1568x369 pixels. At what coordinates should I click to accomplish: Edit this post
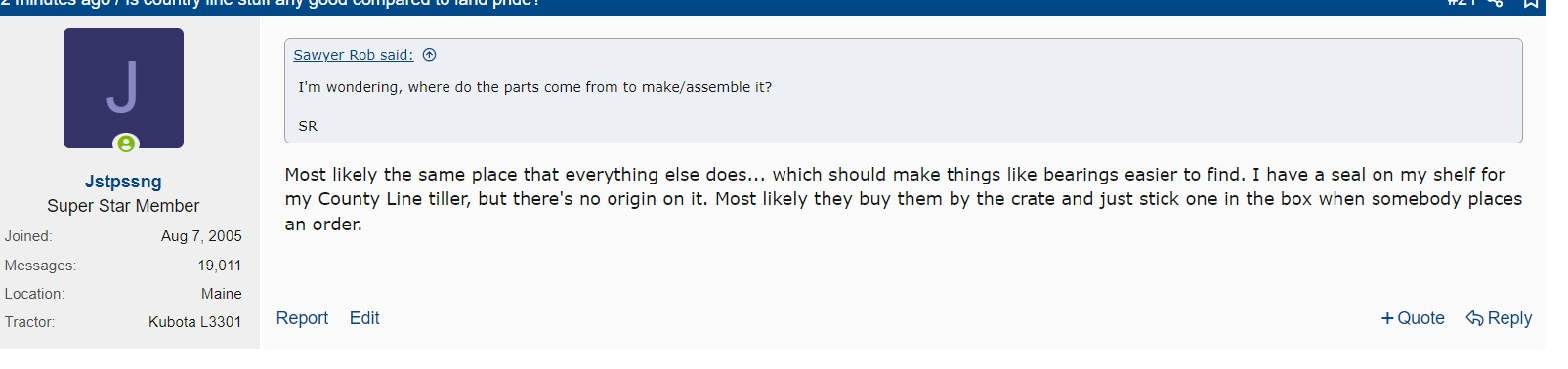[364, 318]
